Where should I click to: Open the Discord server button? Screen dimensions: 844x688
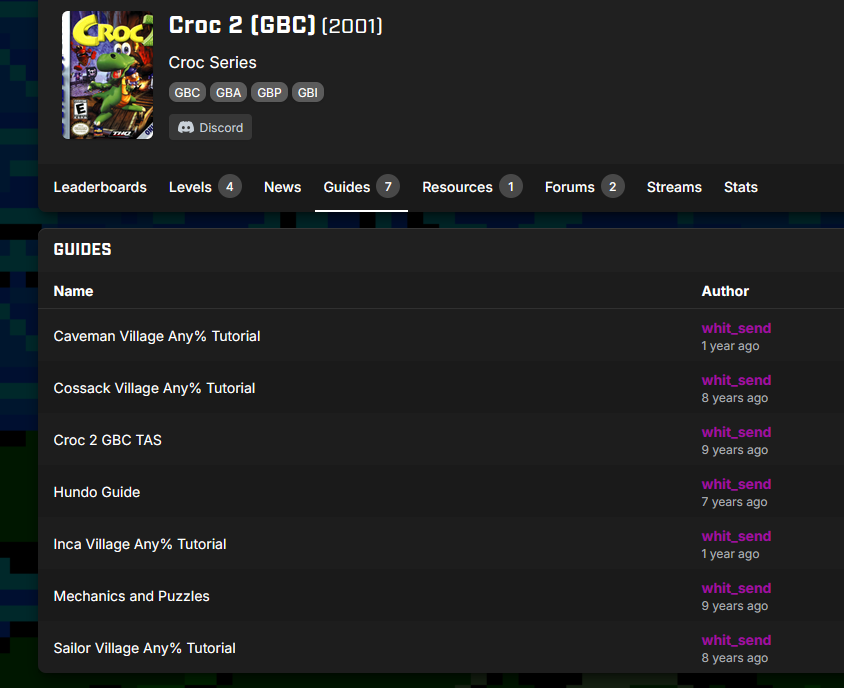210,128
